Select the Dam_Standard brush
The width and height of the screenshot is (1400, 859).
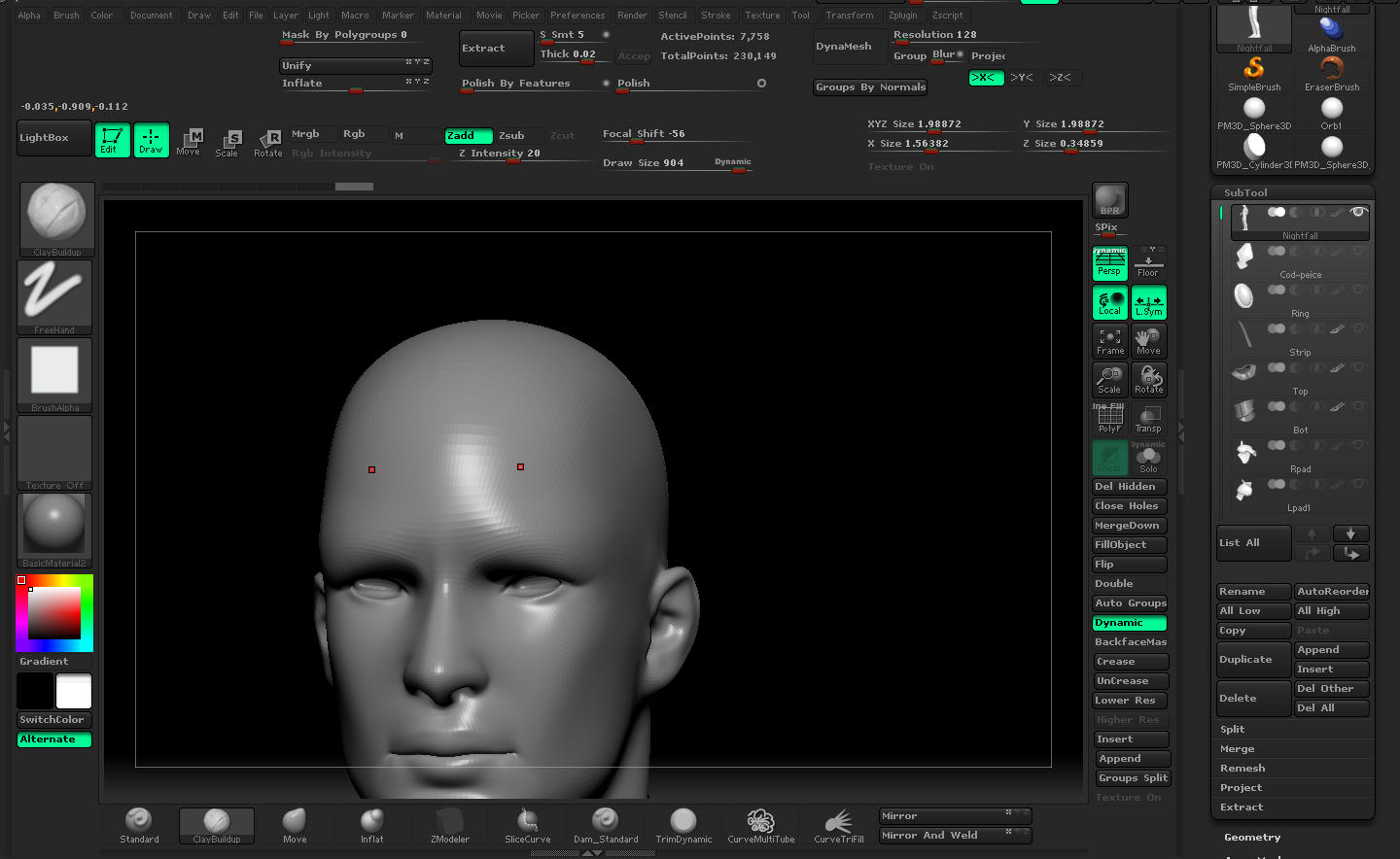coord(606,825)
